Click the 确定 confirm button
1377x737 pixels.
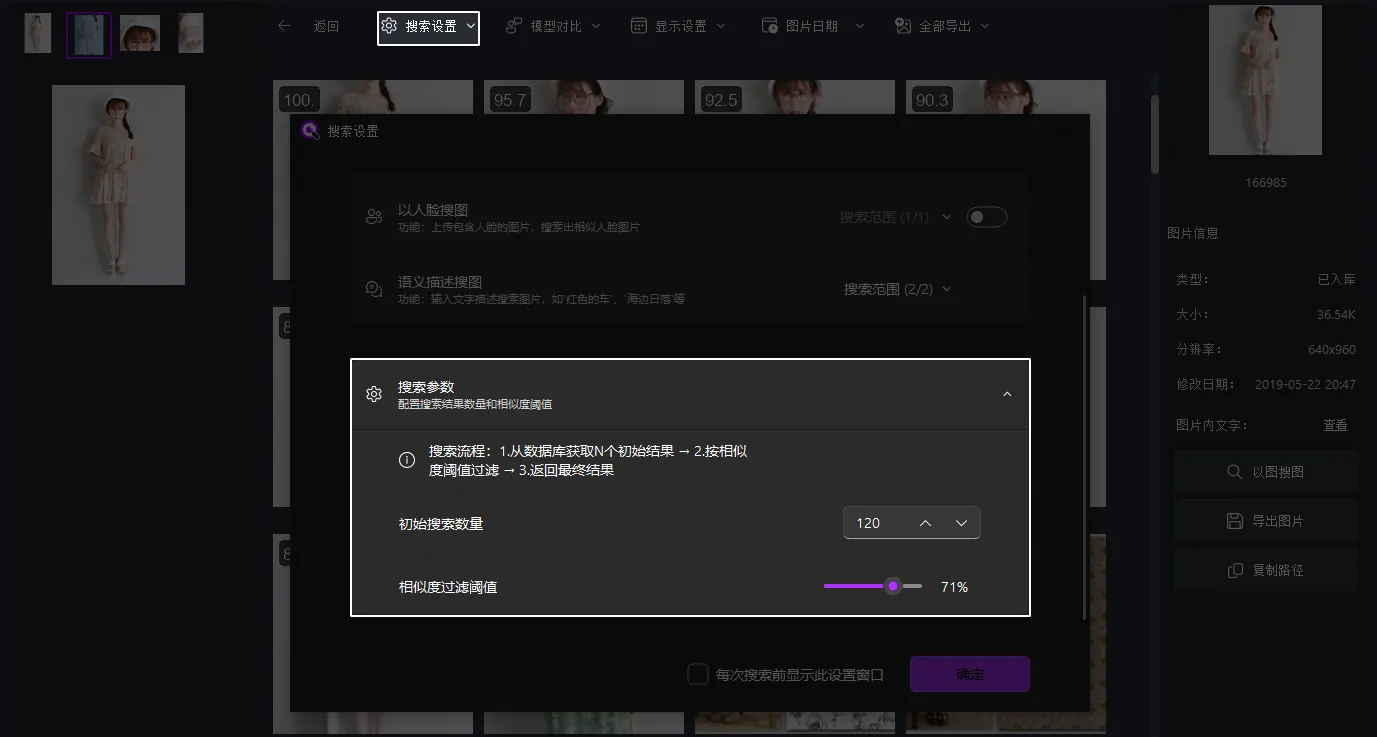tap(968, 673)
